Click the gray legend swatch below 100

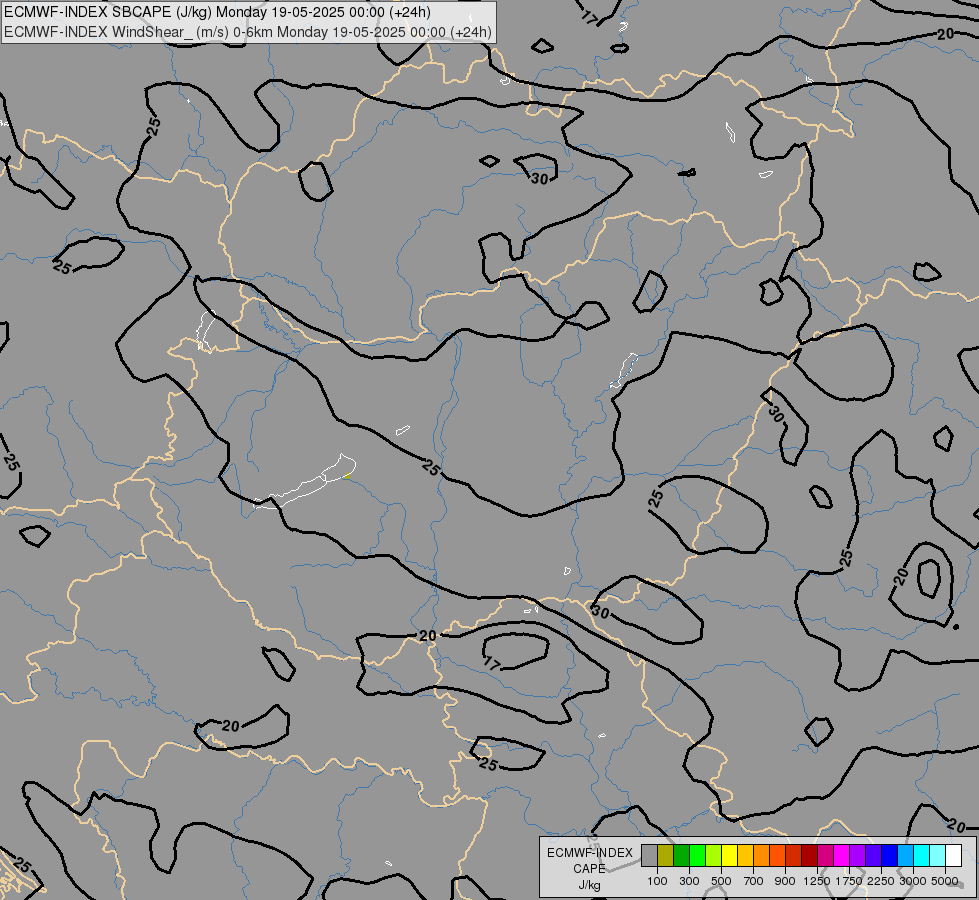(x=649, y=855)
